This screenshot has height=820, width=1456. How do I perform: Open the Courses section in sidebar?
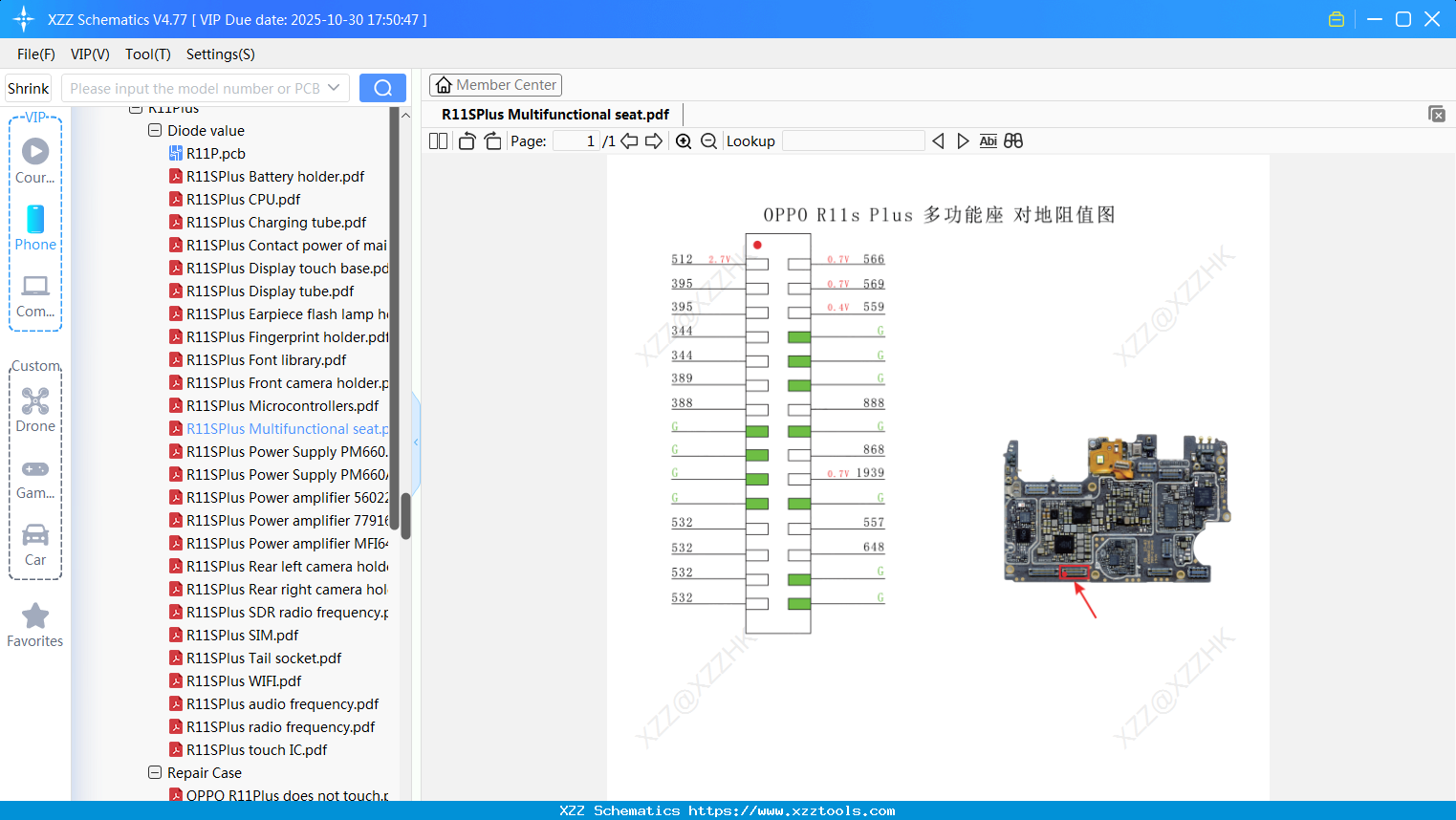35,161
